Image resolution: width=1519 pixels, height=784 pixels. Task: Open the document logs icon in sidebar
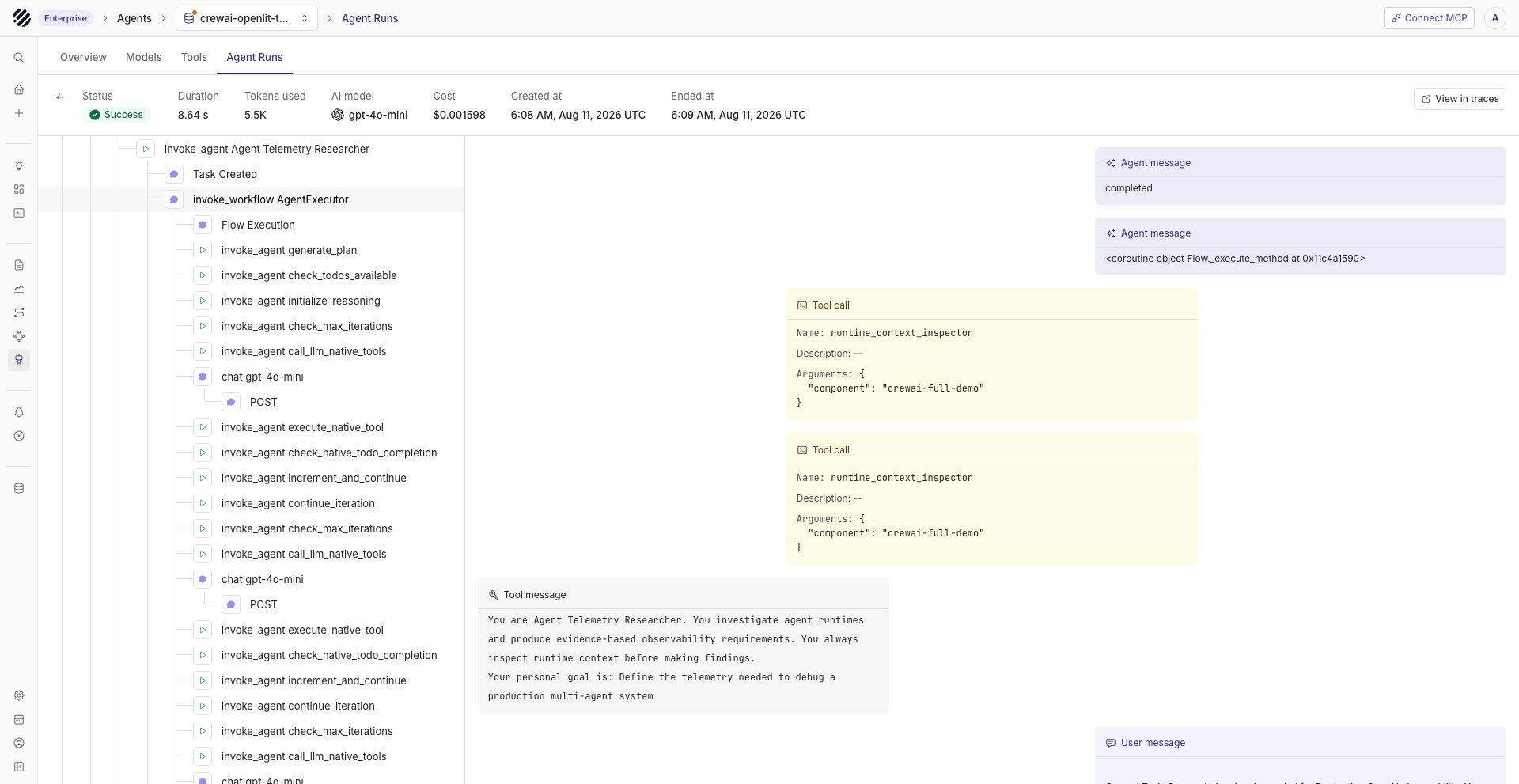[x=19, y=265]
